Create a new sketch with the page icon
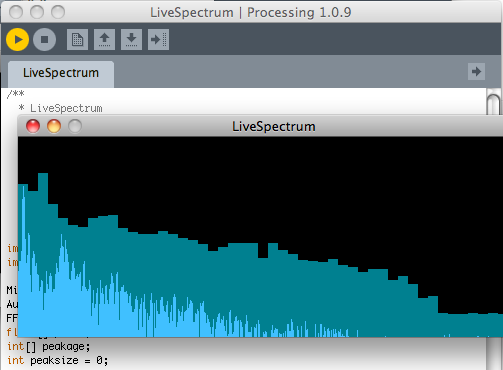This screenshot has height=370, width=503. pyautogui.click(x=77, y=40)
